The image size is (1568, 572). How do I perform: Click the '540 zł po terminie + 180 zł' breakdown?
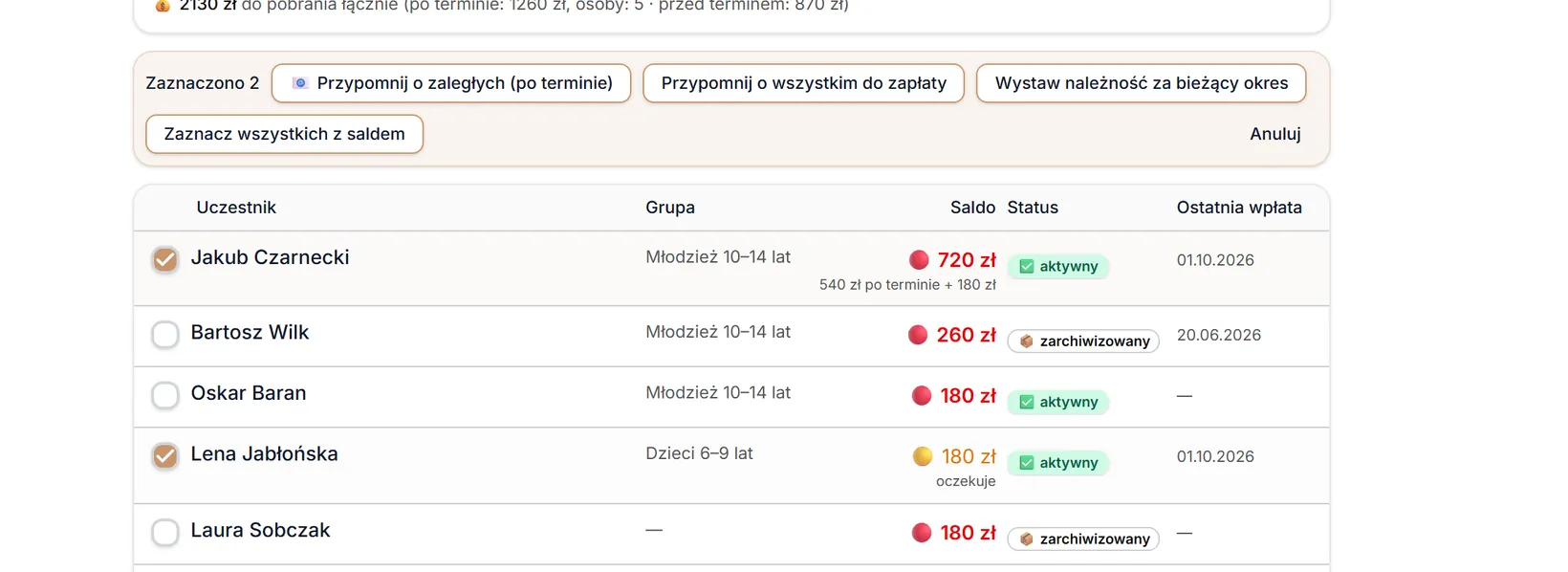point(907,285)
